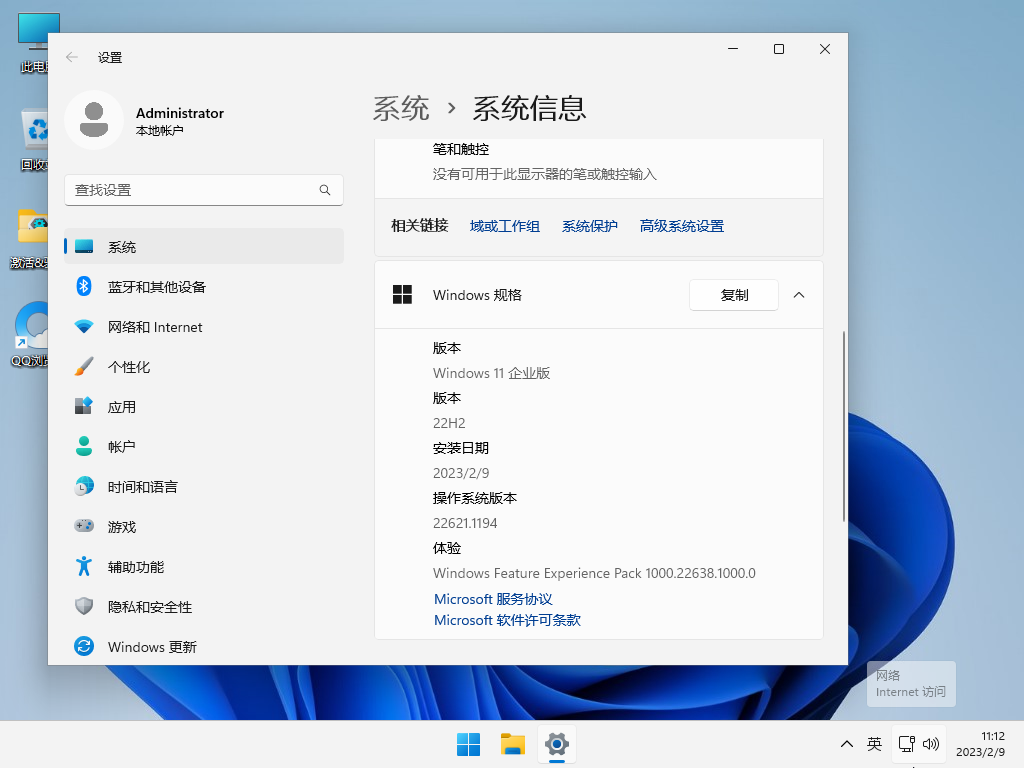Select the Network and Internet category
This screenshot has width=1024, height=768.
(x=155, y=327)
